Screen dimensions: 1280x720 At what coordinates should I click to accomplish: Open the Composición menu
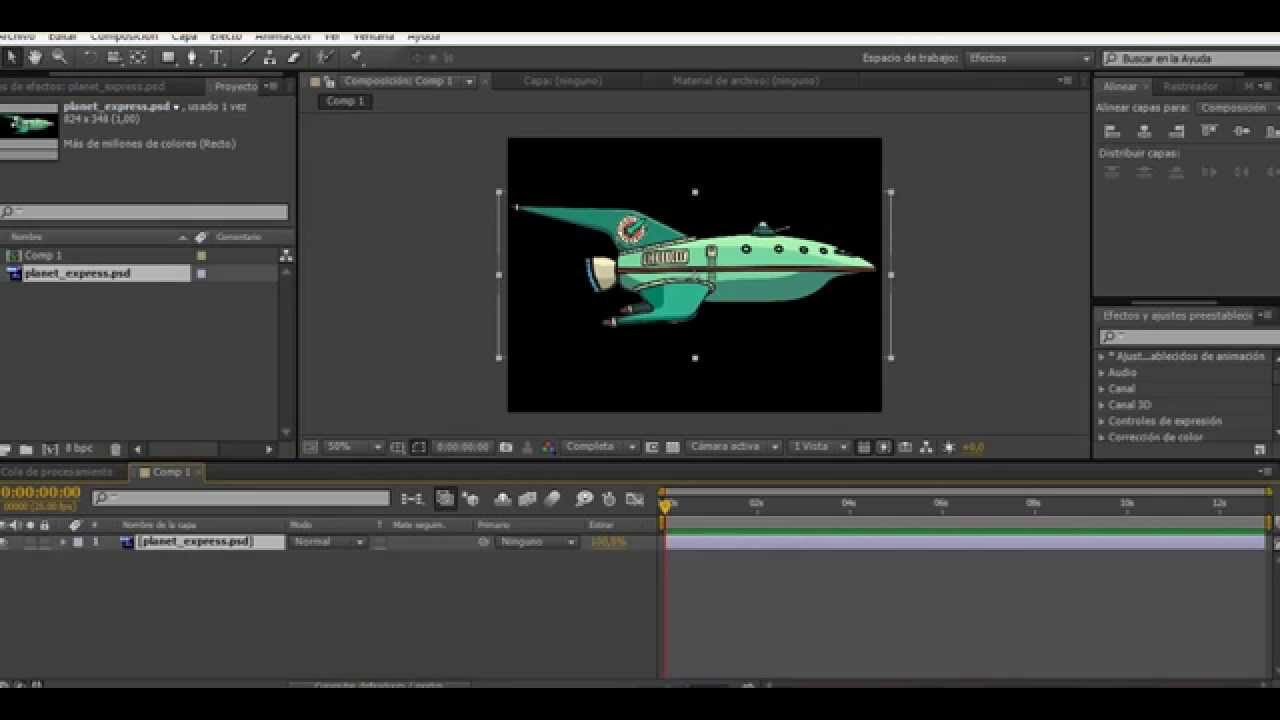(x=125, y=37)
